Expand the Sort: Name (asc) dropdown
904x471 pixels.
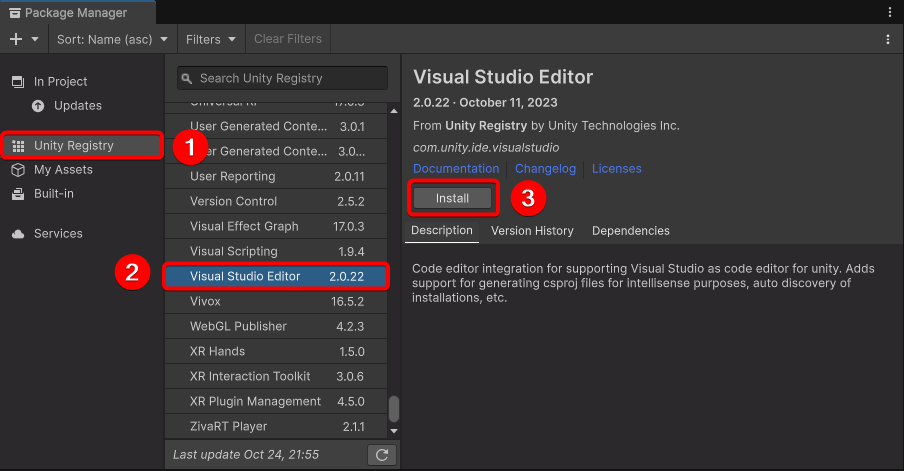[110, 39]
